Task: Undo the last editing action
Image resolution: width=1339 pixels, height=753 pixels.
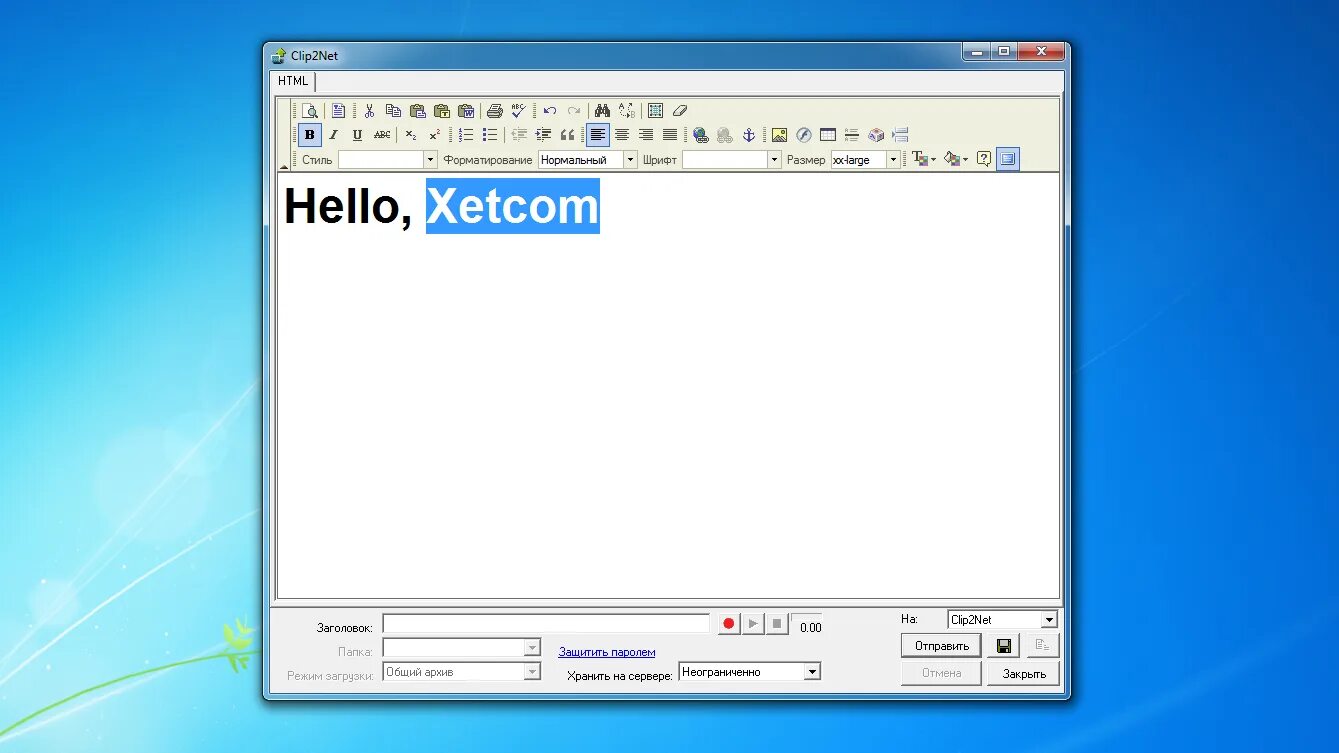Action: (x=550, y=110)
